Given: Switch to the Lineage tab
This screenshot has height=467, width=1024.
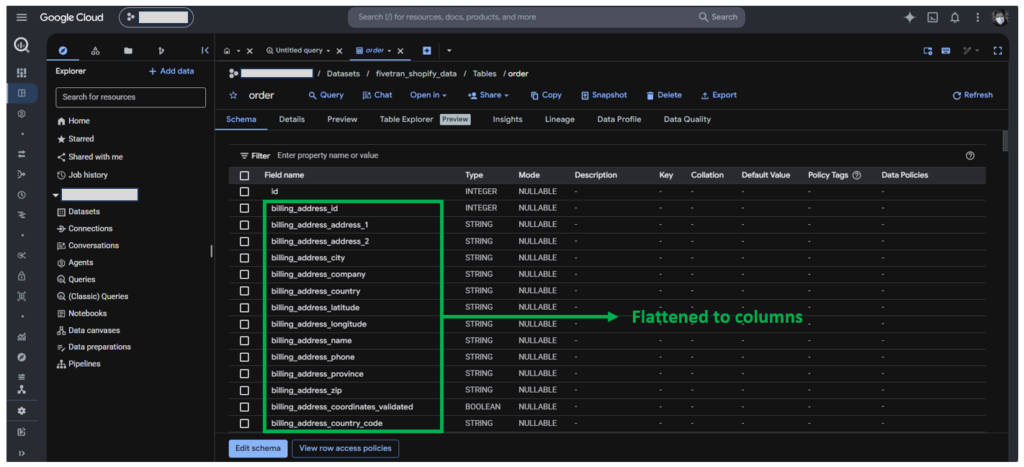Looking at the screenshot, I should 560,120.
